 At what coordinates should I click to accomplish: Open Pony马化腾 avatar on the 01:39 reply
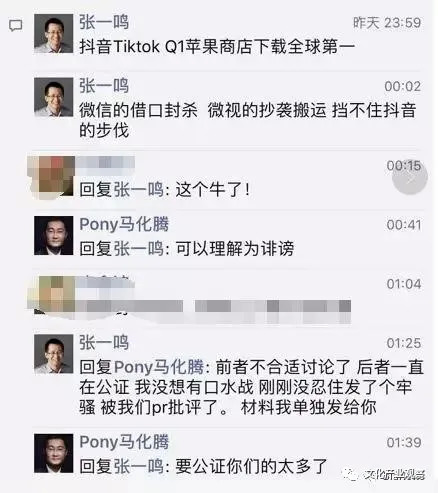point(53,453)
